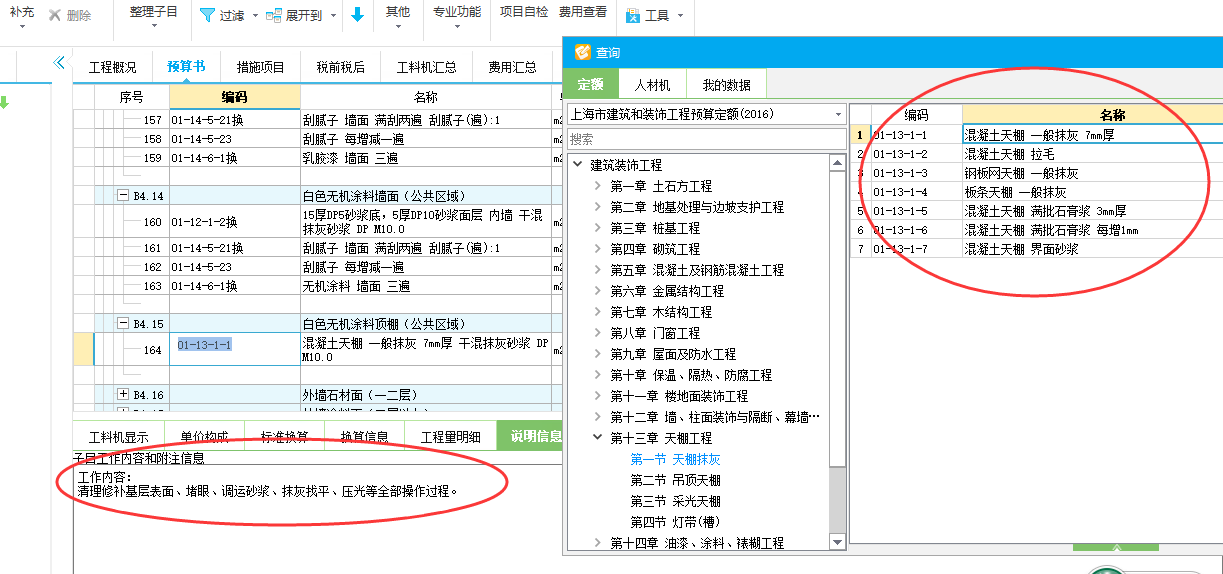
Task: Click quota row 01-13-1-3 钢板网天棚 一般抹灰
Action: point(1036,173)
